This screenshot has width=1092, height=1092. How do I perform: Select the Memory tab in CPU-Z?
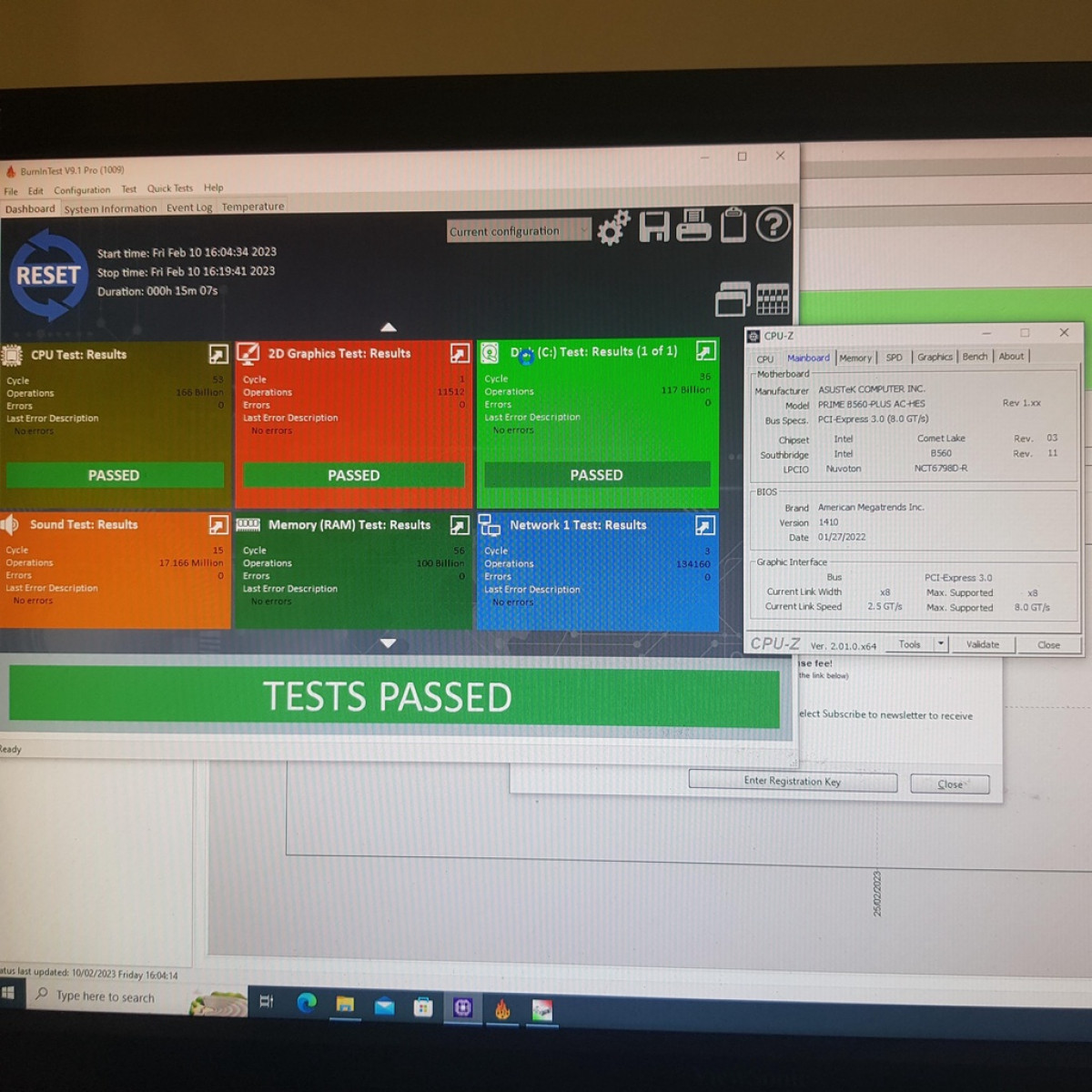click(x=854, y=358)
